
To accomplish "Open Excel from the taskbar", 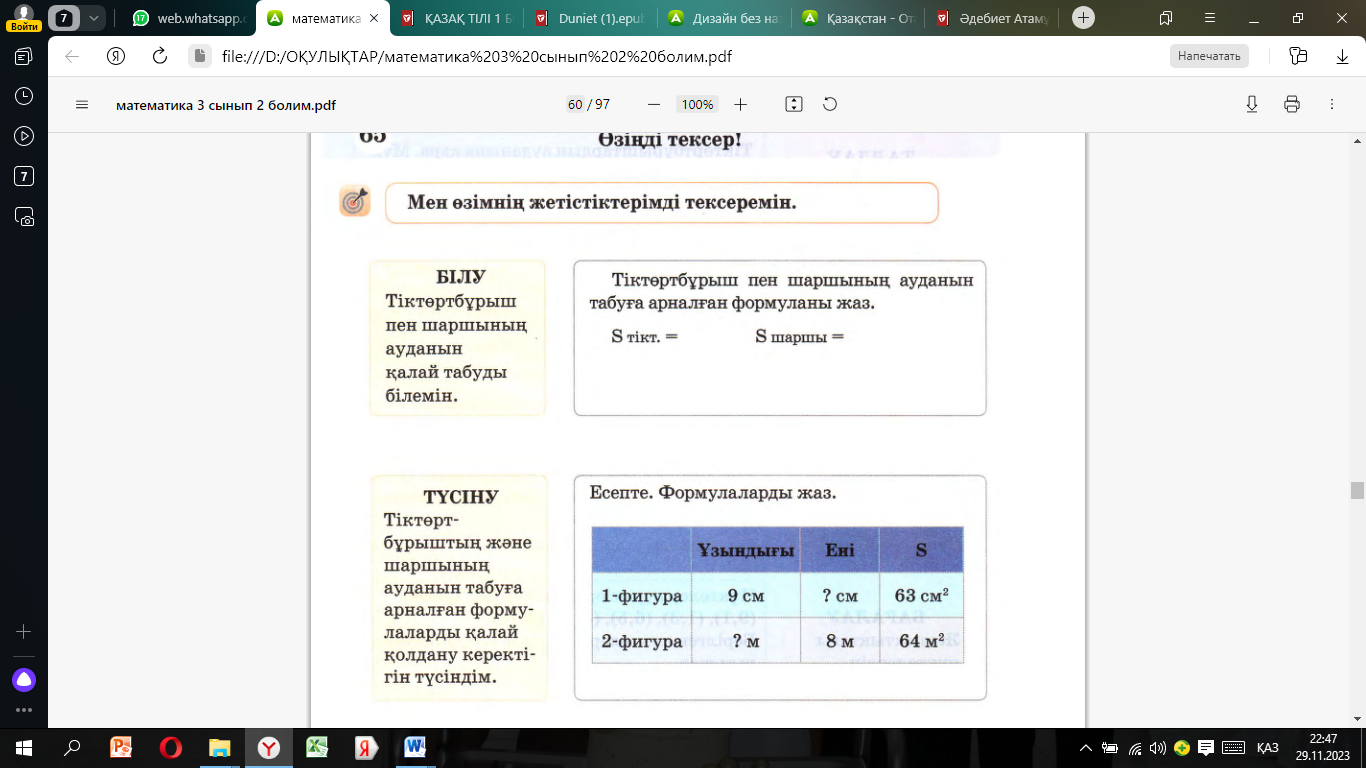I will [316, 747].
